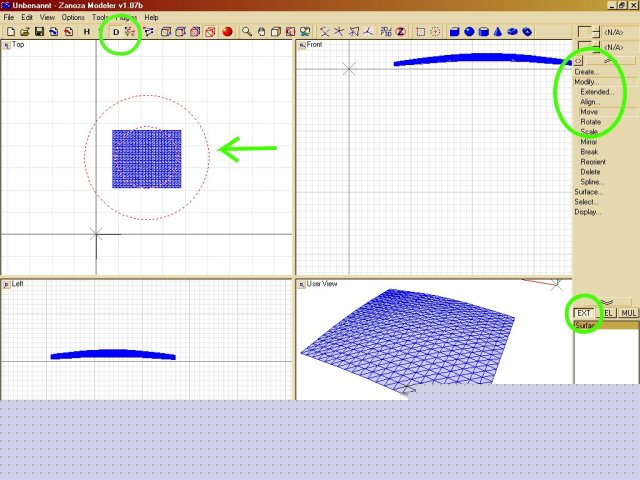Expand the Surface... command group
Screen dimensions: 640x480
coord(588,192)
